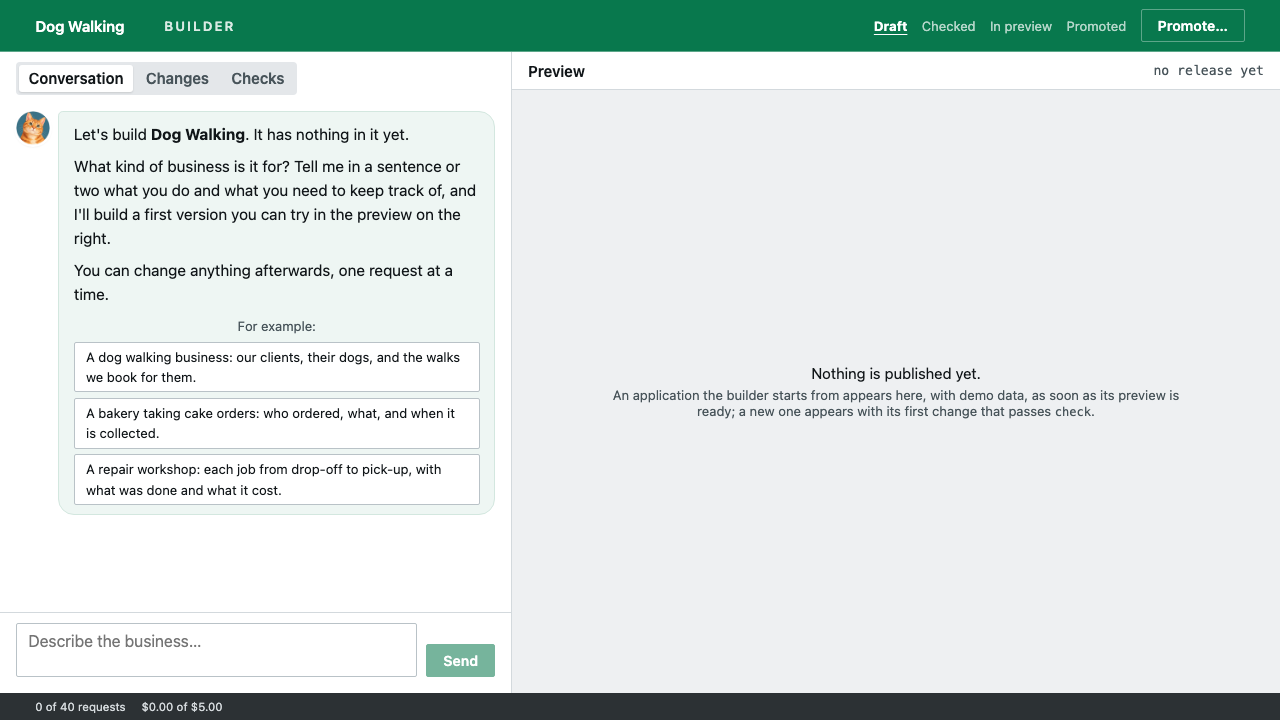Choose the repair workshop example

click(277, 480)
